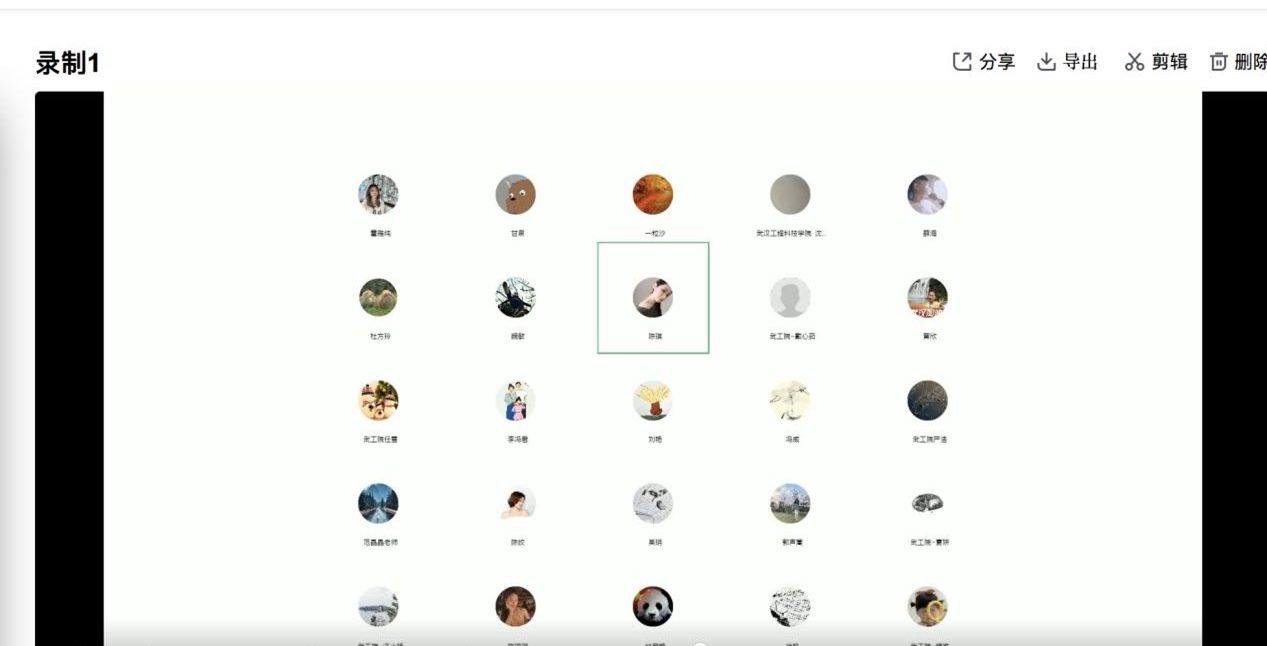
Task: Select the forest road avatar
Action: tap(378, 503)
